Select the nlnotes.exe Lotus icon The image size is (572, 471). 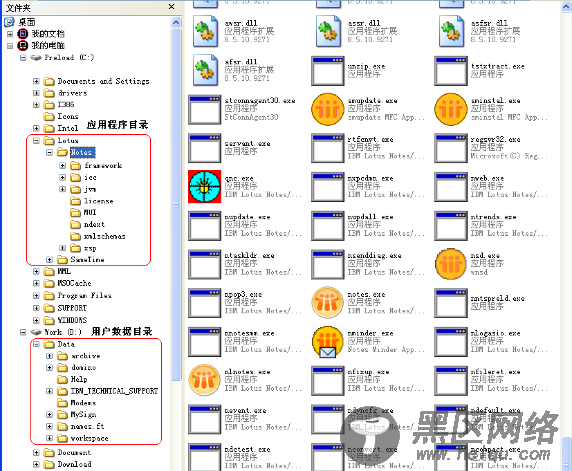pos(204,380)
